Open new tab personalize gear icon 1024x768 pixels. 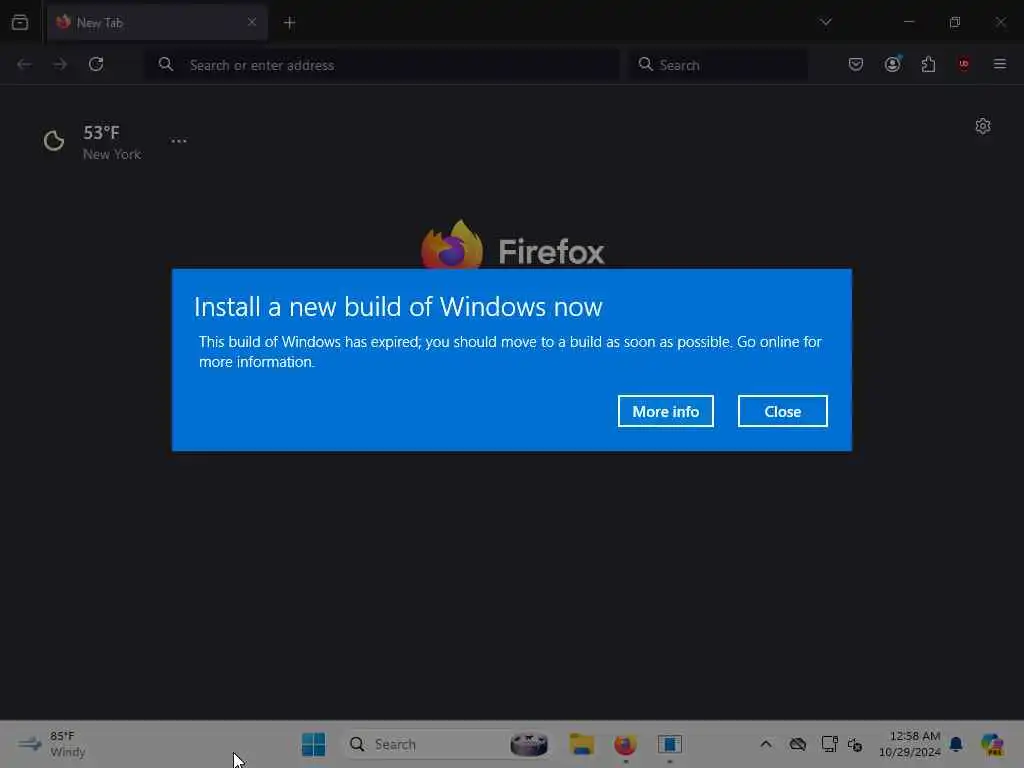click(983, 126)
